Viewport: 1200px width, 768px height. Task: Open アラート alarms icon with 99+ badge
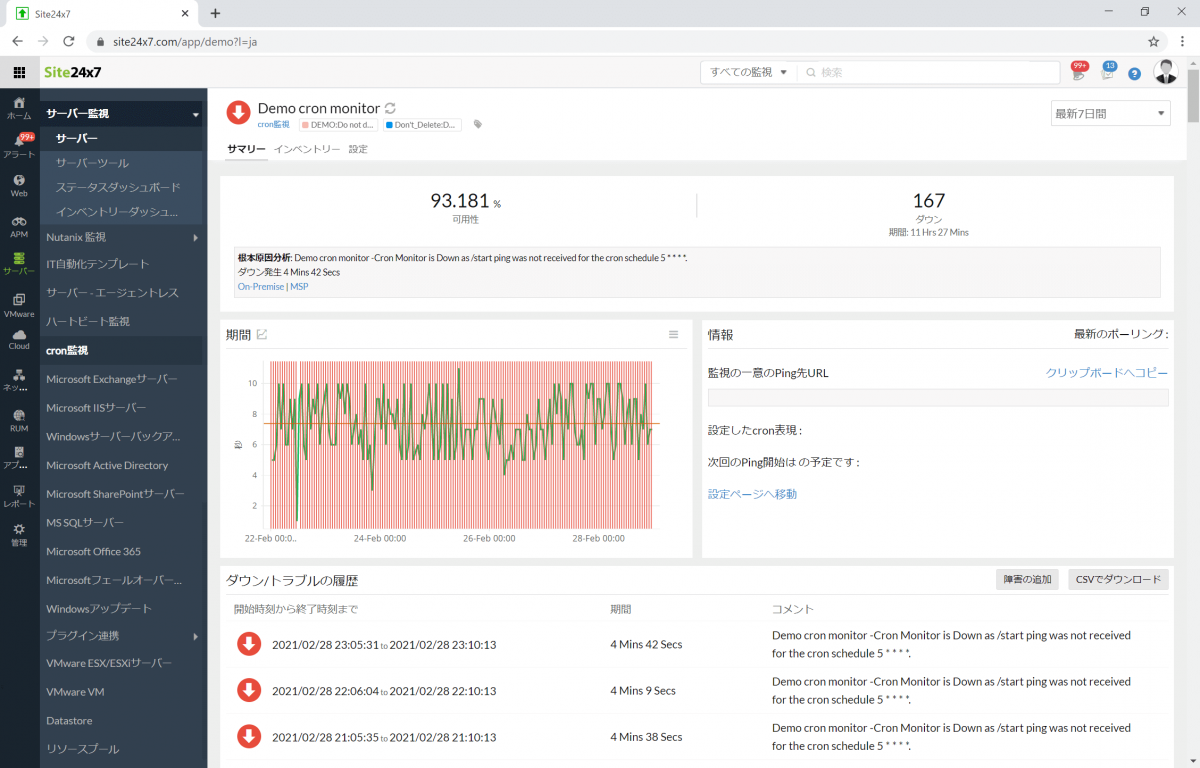click(x=19, y=146)
